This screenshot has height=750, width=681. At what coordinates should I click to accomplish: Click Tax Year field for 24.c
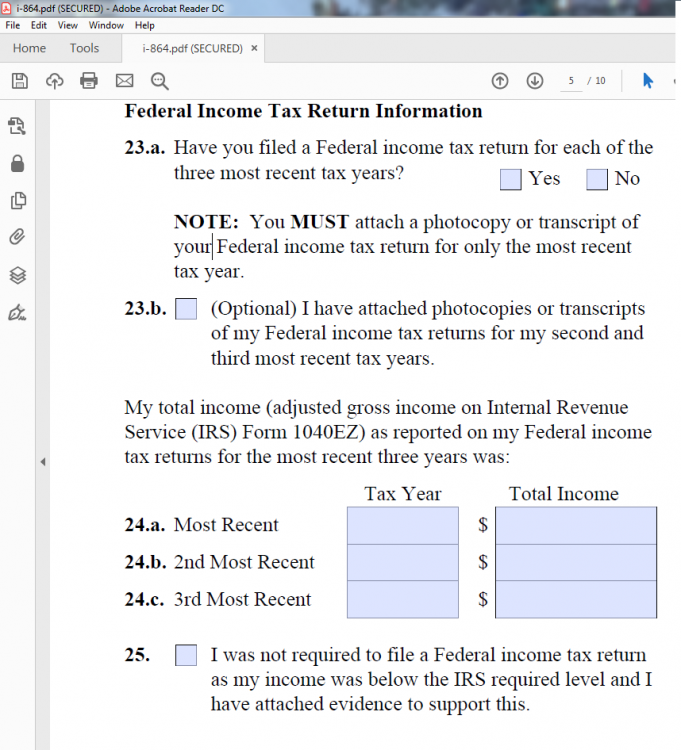(403, 599)
